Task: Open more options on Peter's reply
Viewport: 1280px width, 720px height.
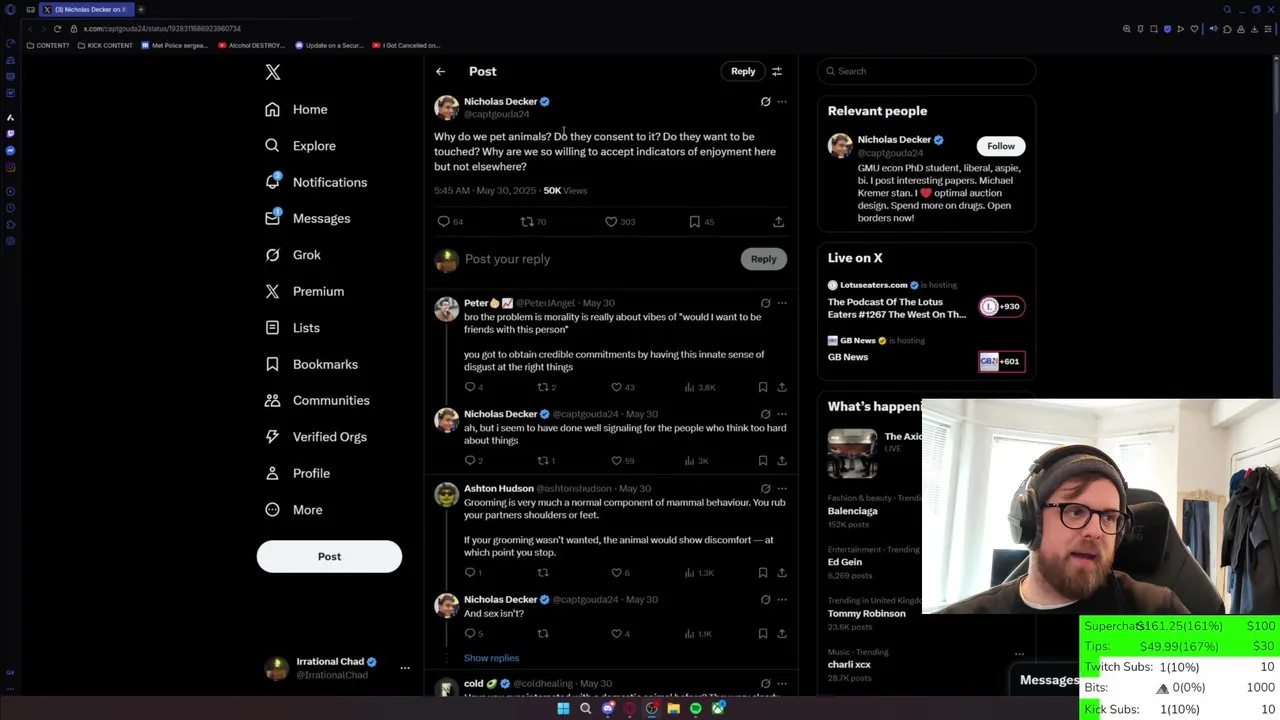Action: click(x=782, y=303)
